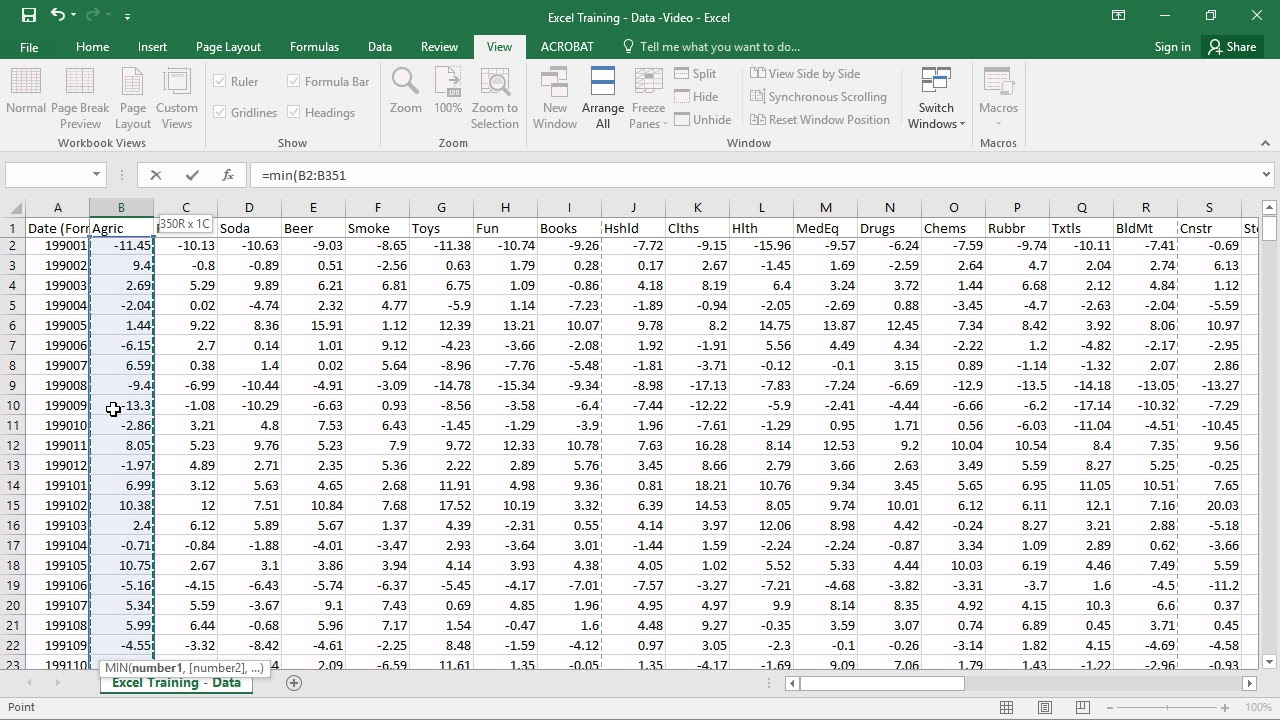Click the Share button
This screenshot has width=1280, height=720.
[1232, 47]
